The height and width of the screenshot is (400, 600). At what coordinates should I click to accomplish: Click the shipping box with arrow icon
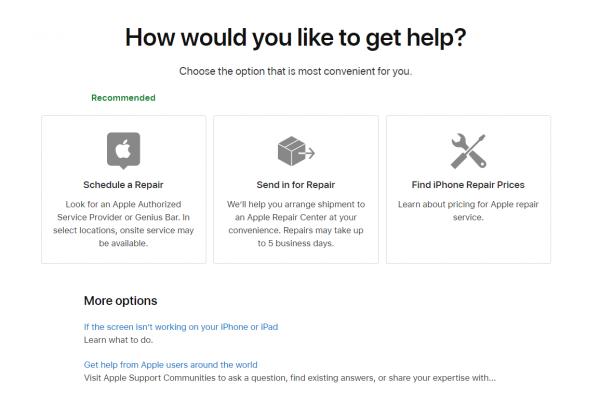pyautogui.click(x=296, y=151)
